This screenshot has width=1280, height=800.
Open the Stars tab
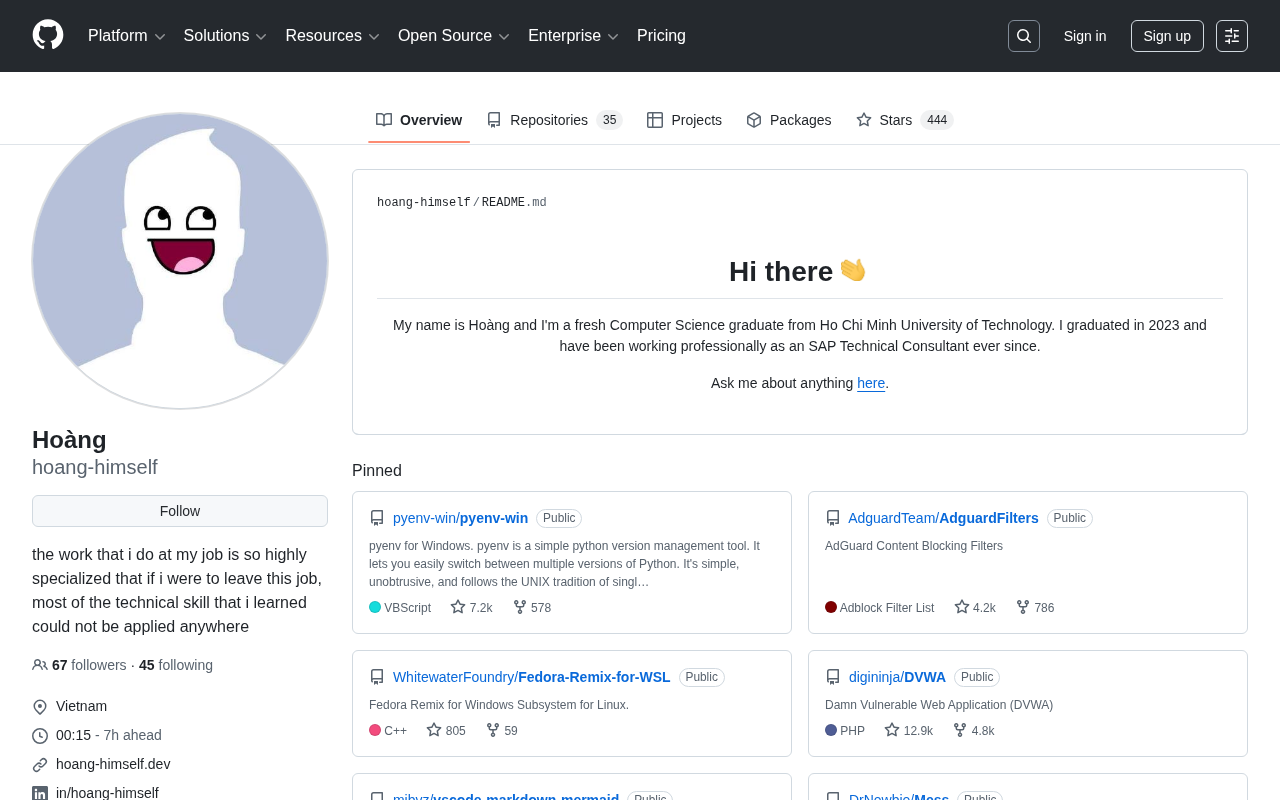pyautogui.click(x=903, y=120)
